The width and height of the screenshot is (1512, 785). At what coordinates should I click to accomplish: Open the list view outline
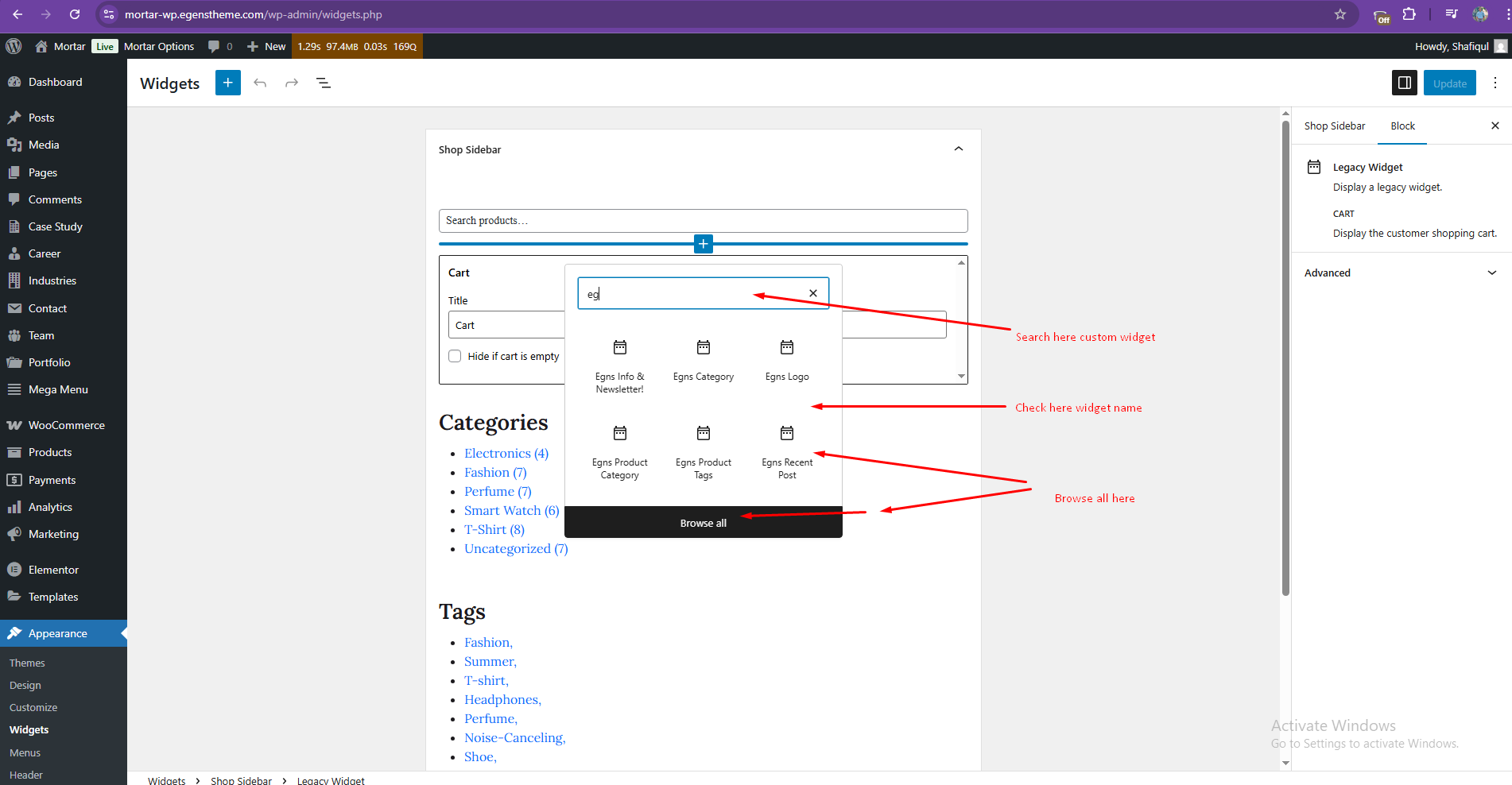click(324, 83)
